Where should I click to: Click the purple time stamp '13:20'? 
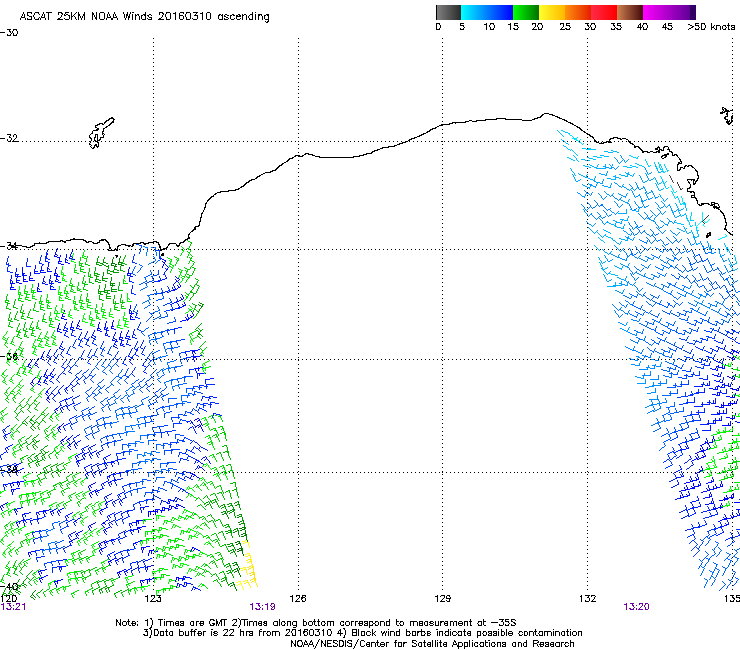pos(636,607)
